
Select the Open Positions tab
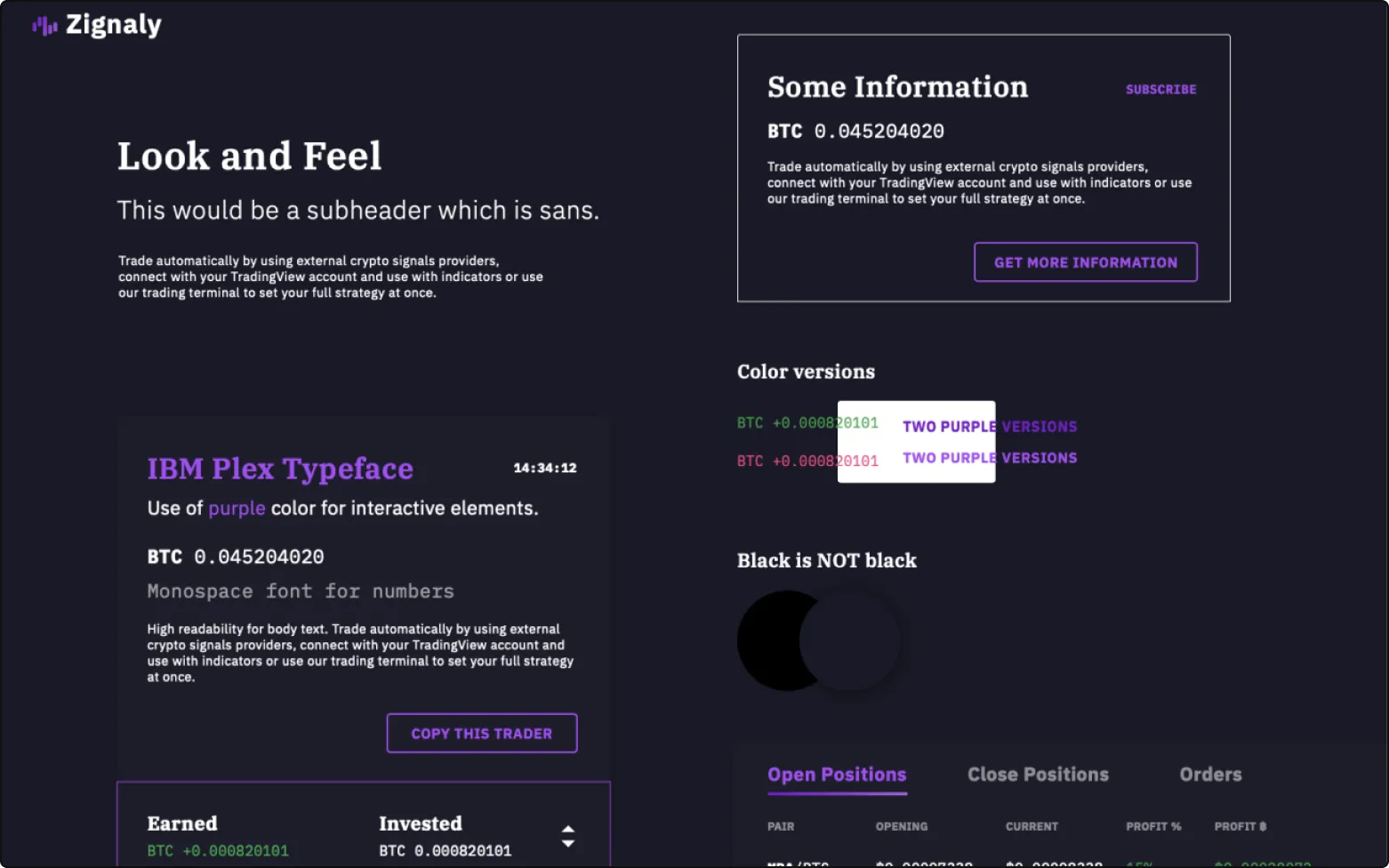[836, 774]
